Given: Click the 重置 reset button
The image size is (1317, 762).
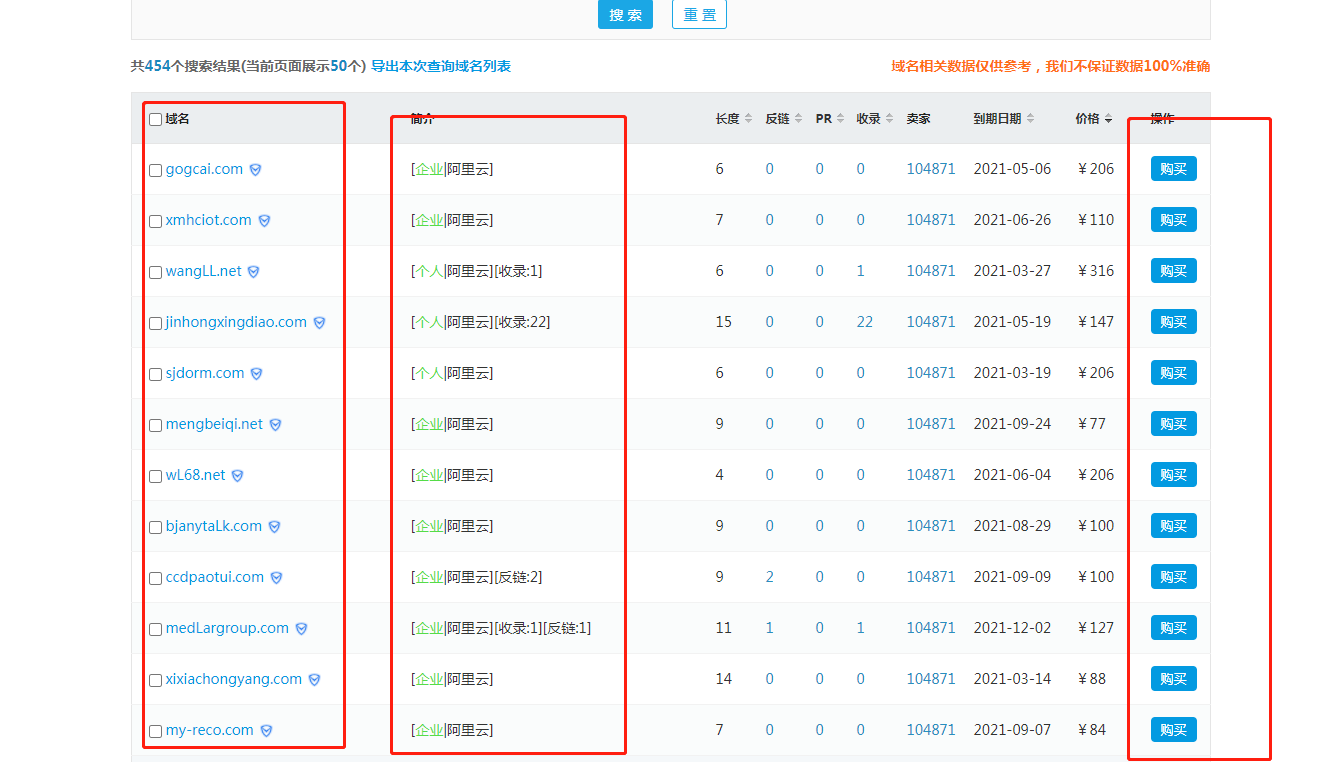Looking at the screenshot, I should click(x=699, y=15).
